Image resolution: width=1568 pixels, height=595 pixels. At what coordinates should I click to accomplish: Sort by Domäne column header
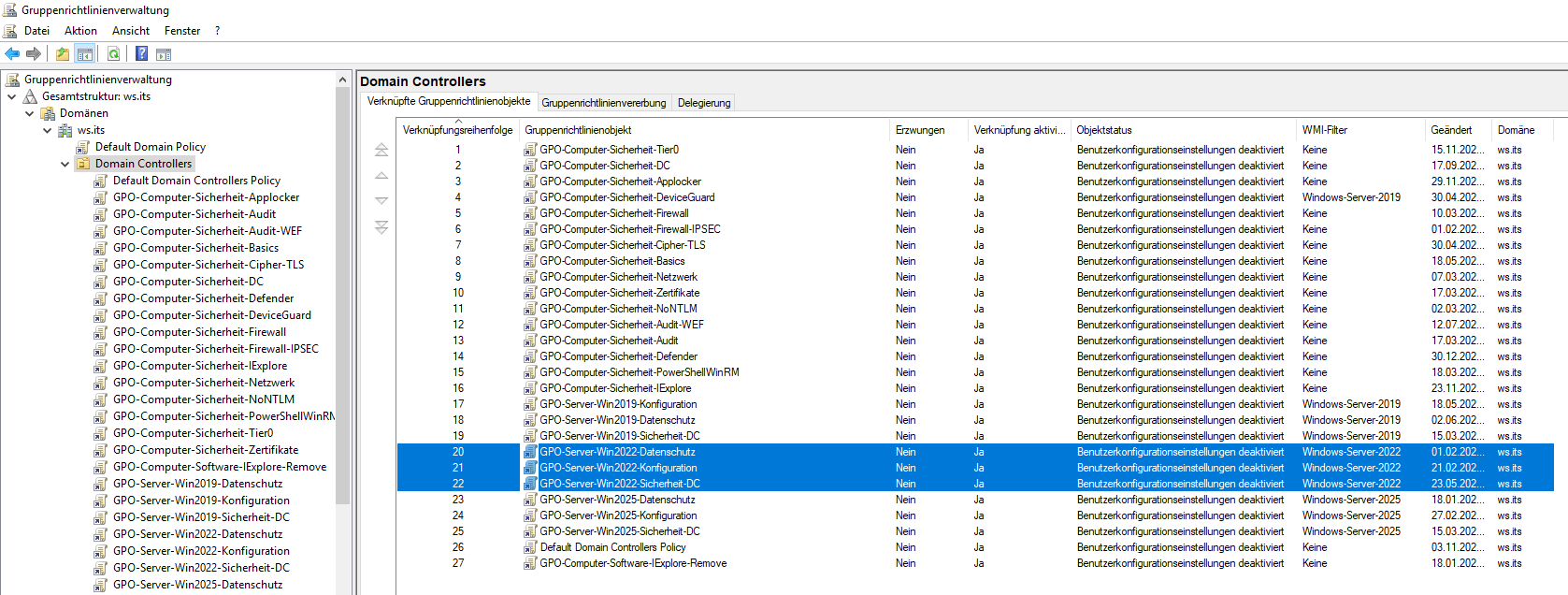(x=1523, y=130)
